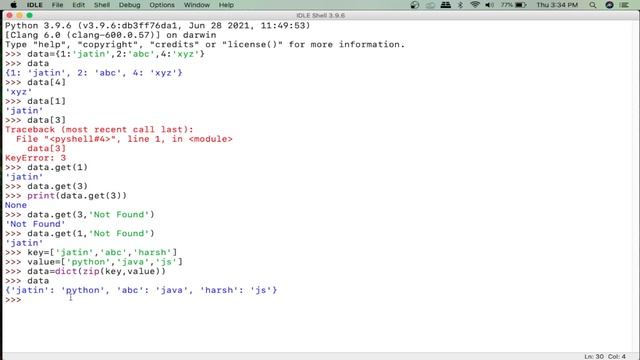Click the Clang 6.0 darwin banner line
The height and width of the screenshot is (360, 640).
[111, 35]
